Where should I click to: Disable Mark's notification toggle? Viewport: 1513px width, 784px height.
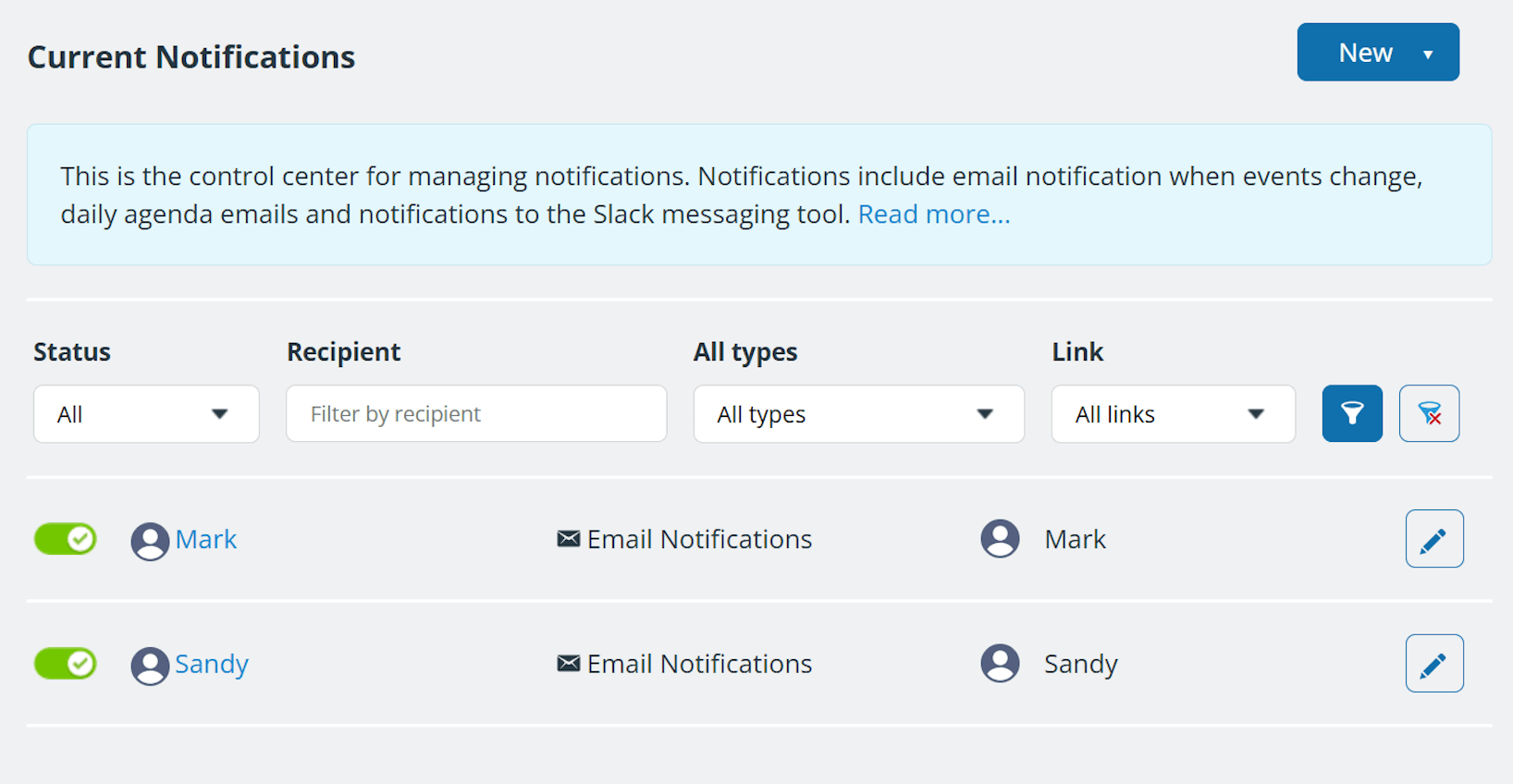[x=66, y=539]
